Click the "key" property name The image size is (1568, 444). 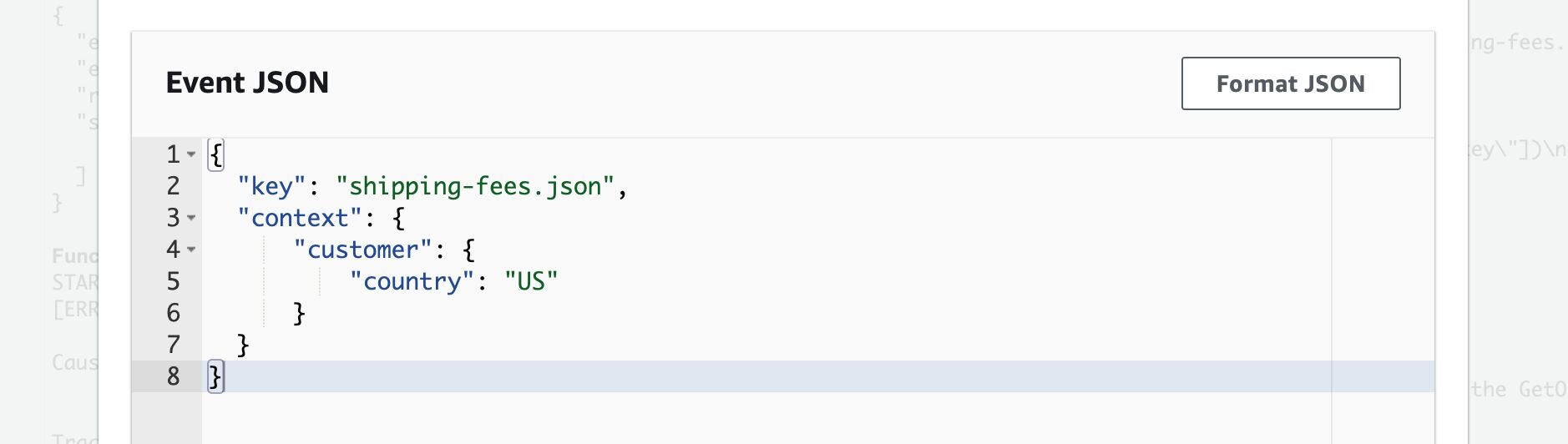coord(271,186)
